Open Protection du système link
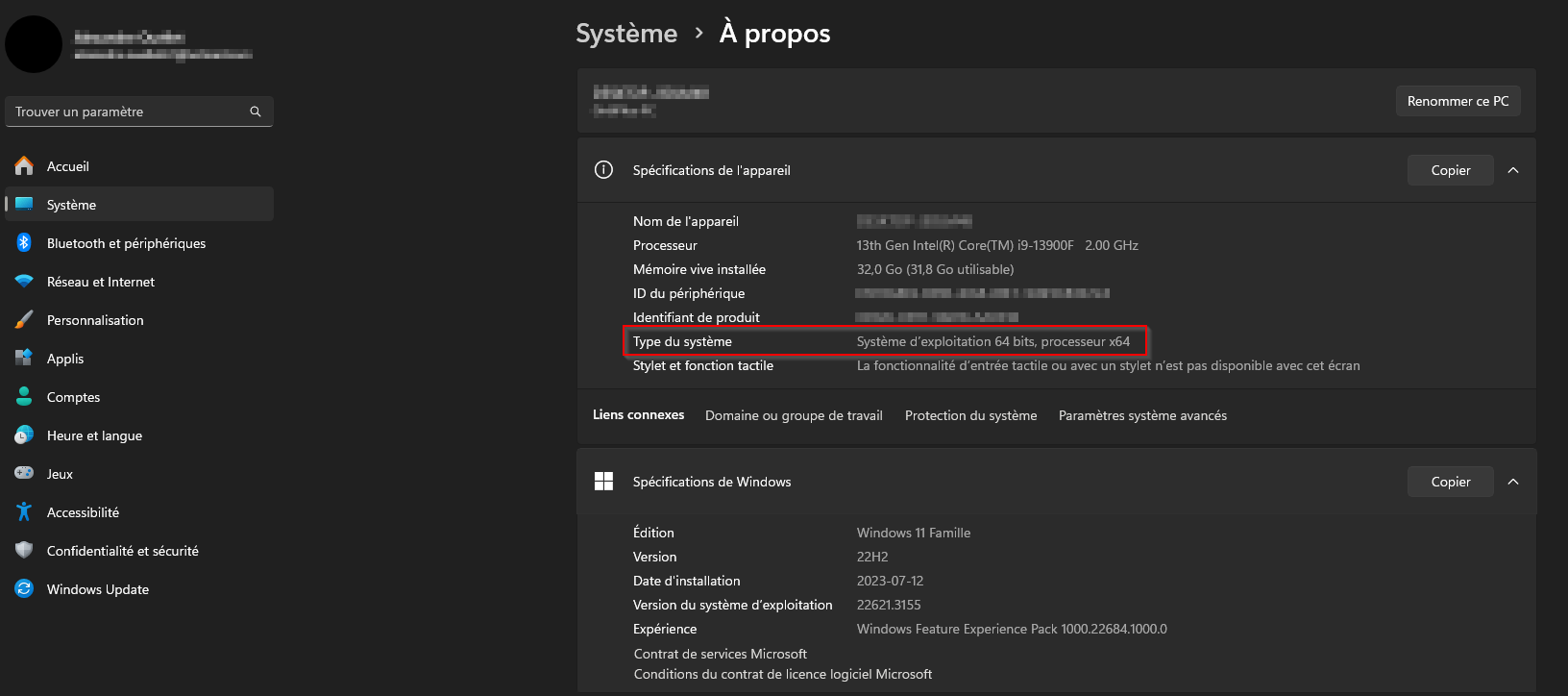Viewport: 1568px width, 696px height. [970, 415]
